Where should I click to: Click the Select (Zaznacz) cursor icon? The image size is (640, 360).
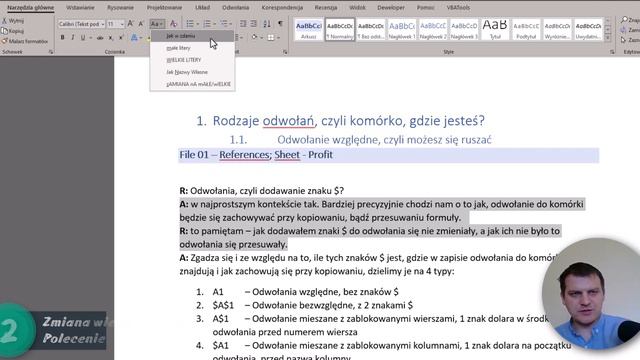[x=623, y=40]
